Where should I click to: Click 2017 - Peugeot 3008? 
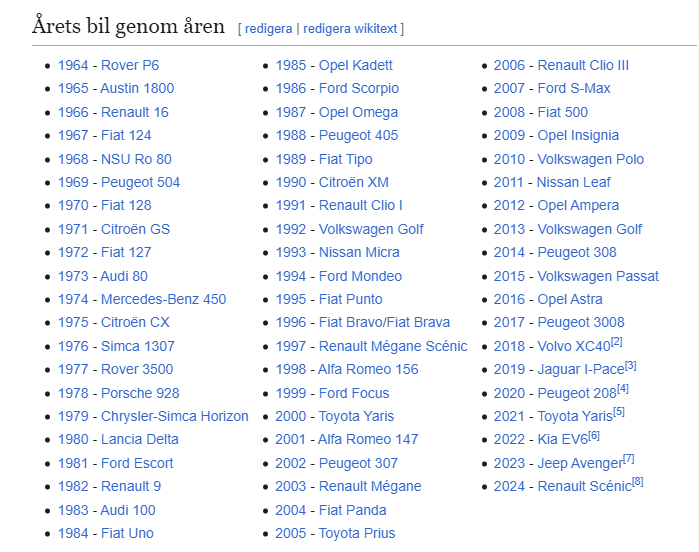pos(559,322)
